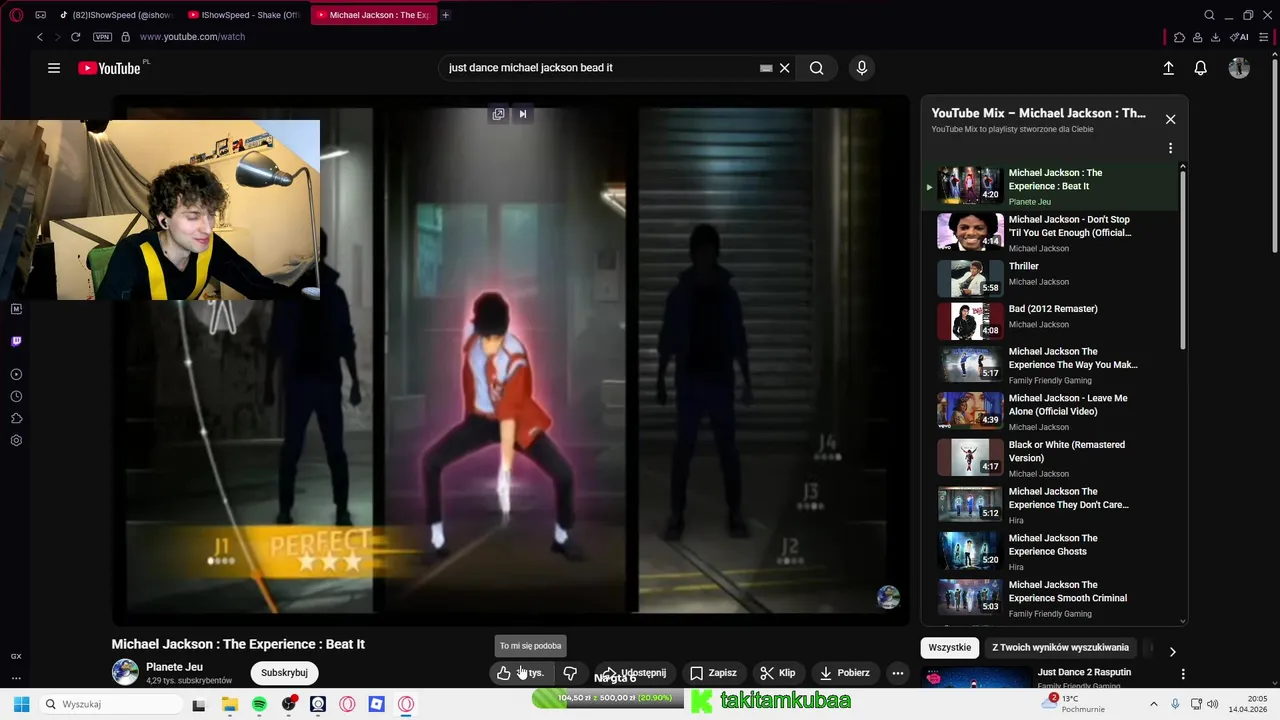Close the YouTube Mix playlist panel
1280x720 pixels.
click(x=1170, y=119)
